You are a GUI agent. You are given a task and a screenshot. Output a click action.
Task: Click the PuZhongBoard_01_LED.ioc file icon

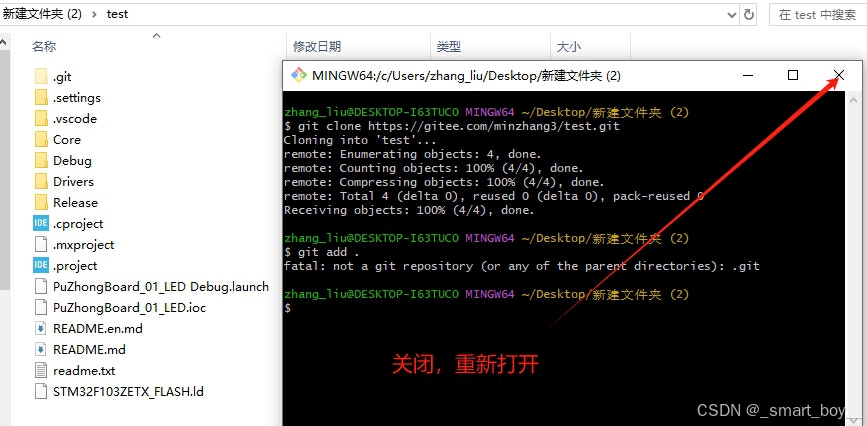pos(41,308)
